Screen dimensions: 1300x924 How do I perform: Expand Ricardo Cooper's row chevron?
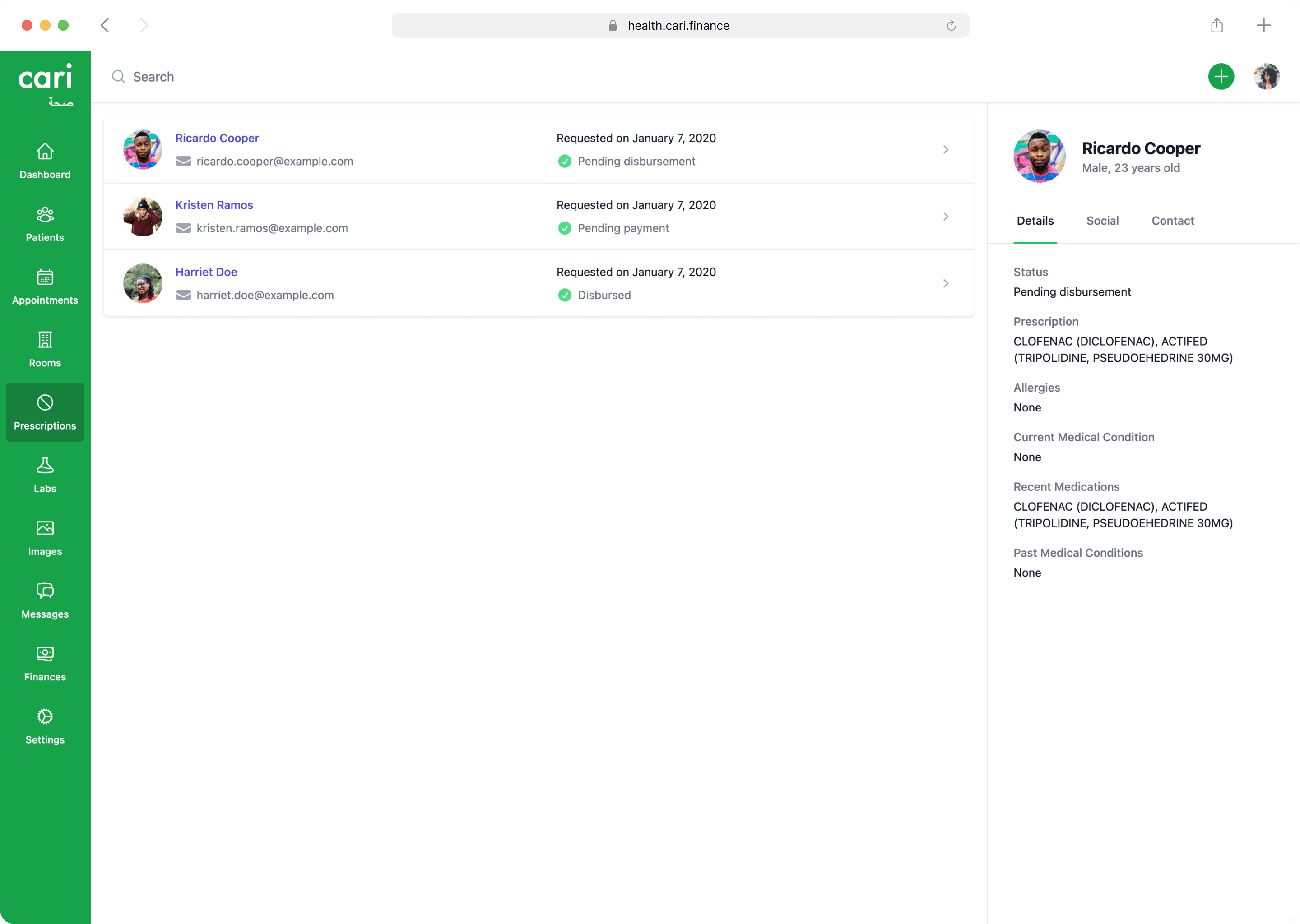tap(945, 150)
